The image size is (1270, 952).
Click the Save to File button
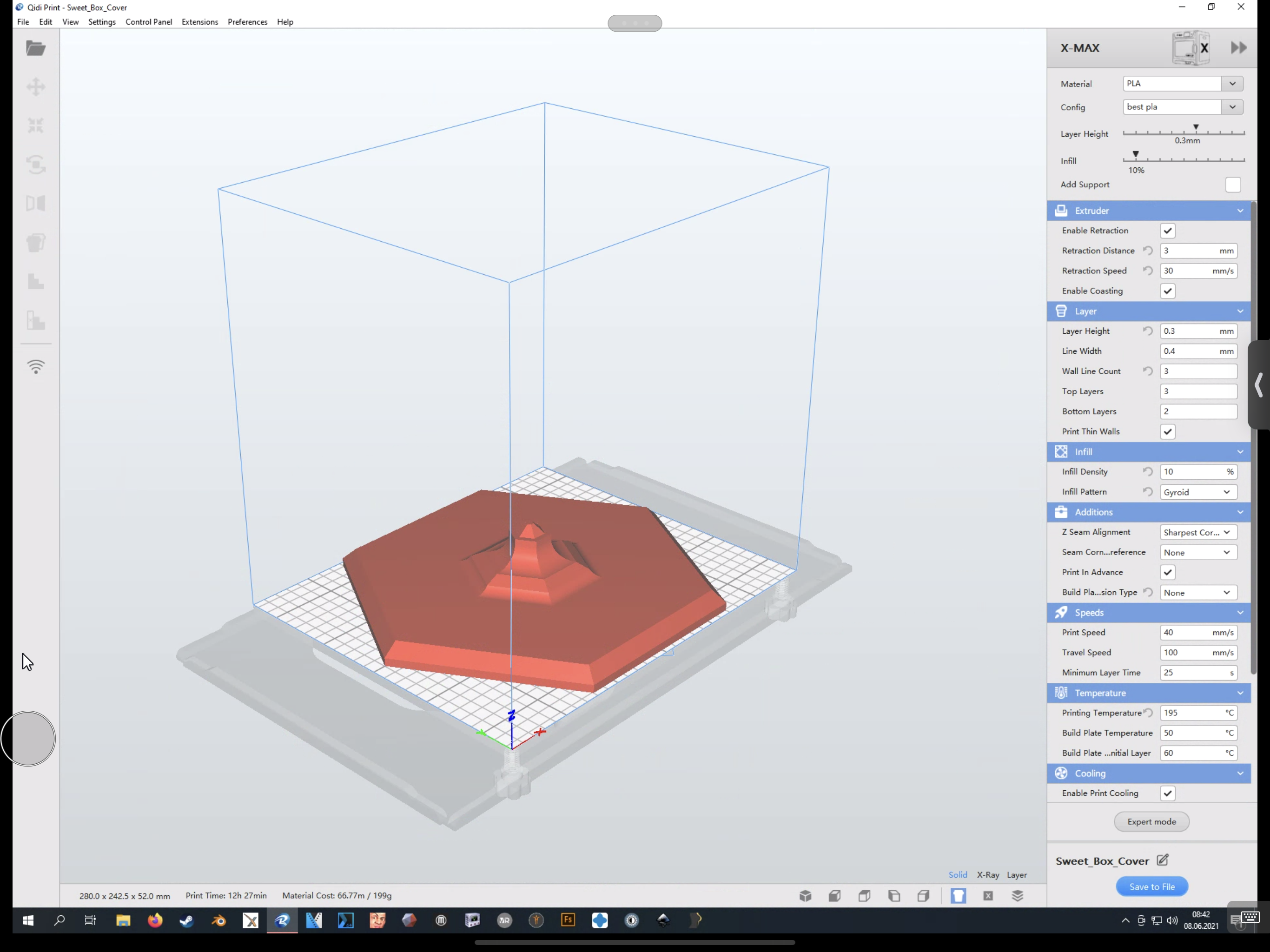(x=1151, y=886)
